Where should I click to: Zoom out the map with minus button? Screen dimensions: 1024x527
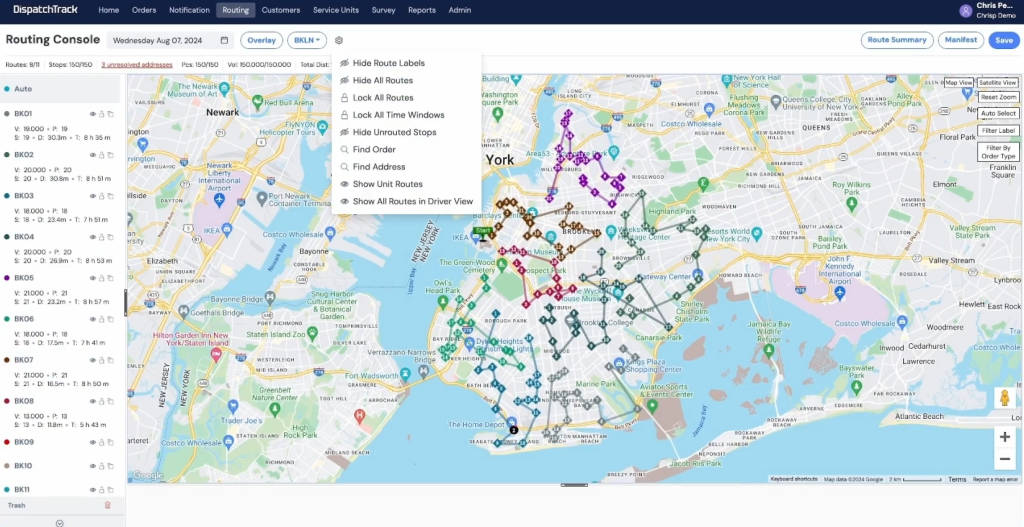tap(1005, 459)
